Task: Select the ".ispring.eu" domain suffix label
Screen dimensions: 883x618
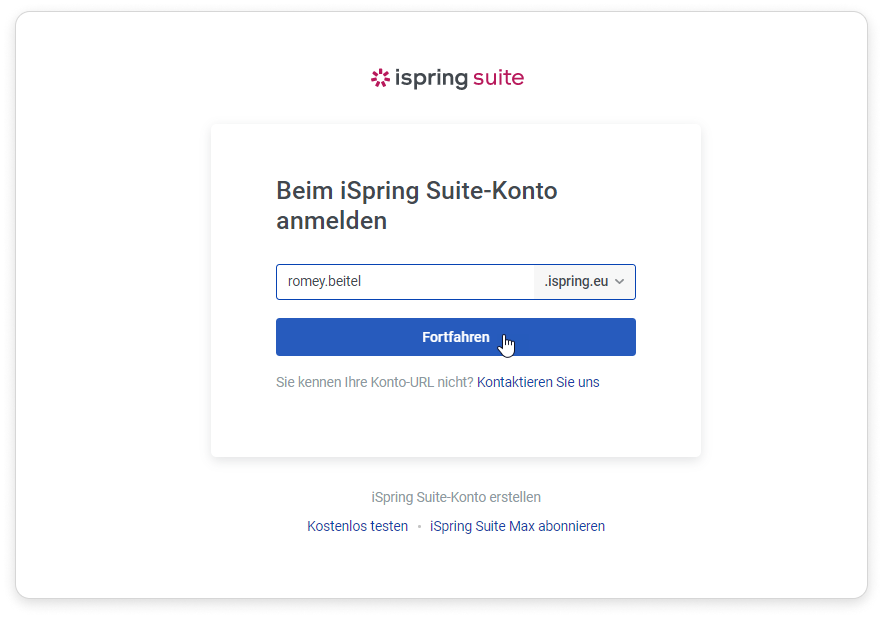Action: (x=576, y=282)
